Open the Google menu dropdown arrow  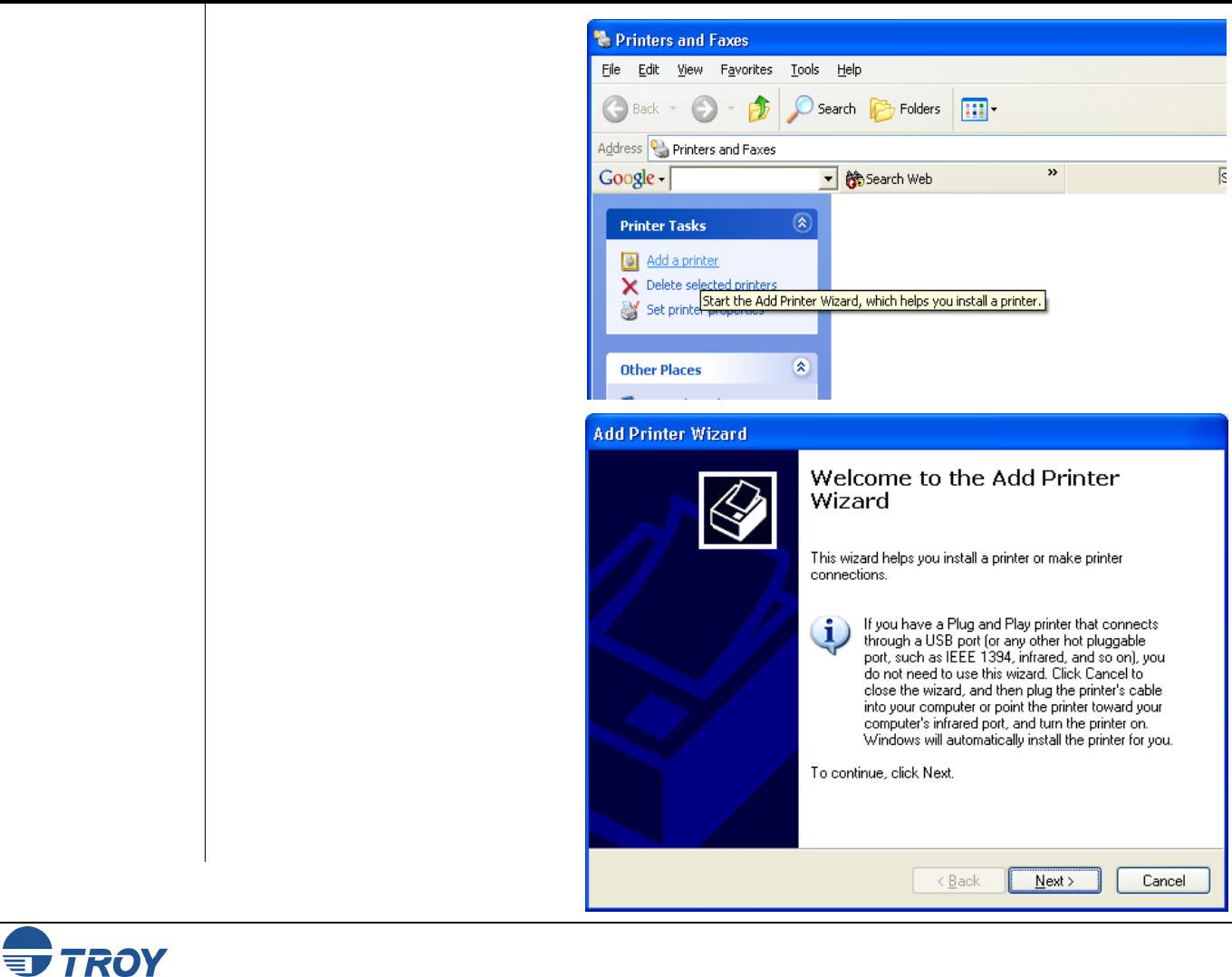click(x=661, y=179)
